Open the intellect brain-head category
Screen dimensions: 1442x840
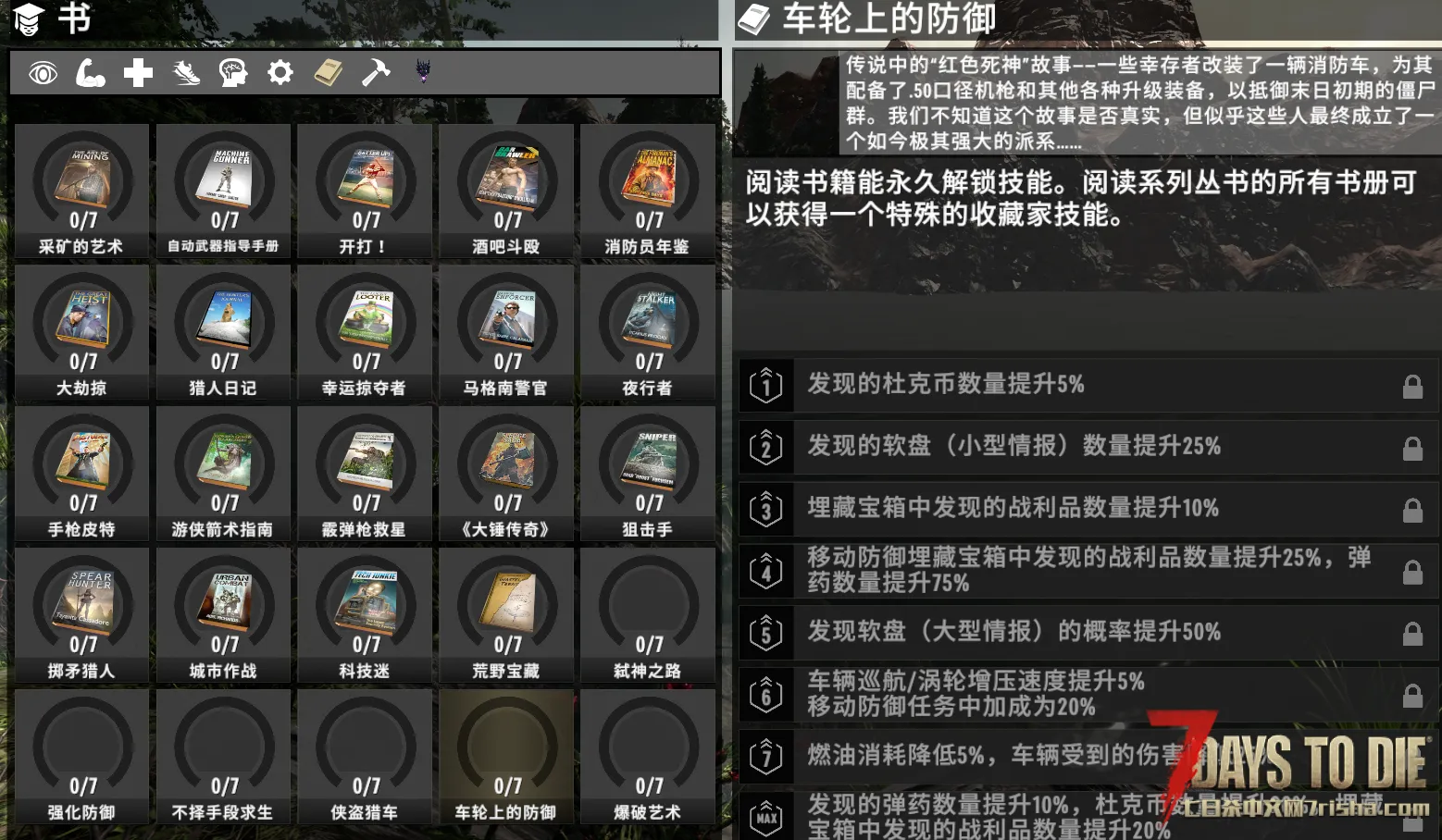(x=232, y=73)
